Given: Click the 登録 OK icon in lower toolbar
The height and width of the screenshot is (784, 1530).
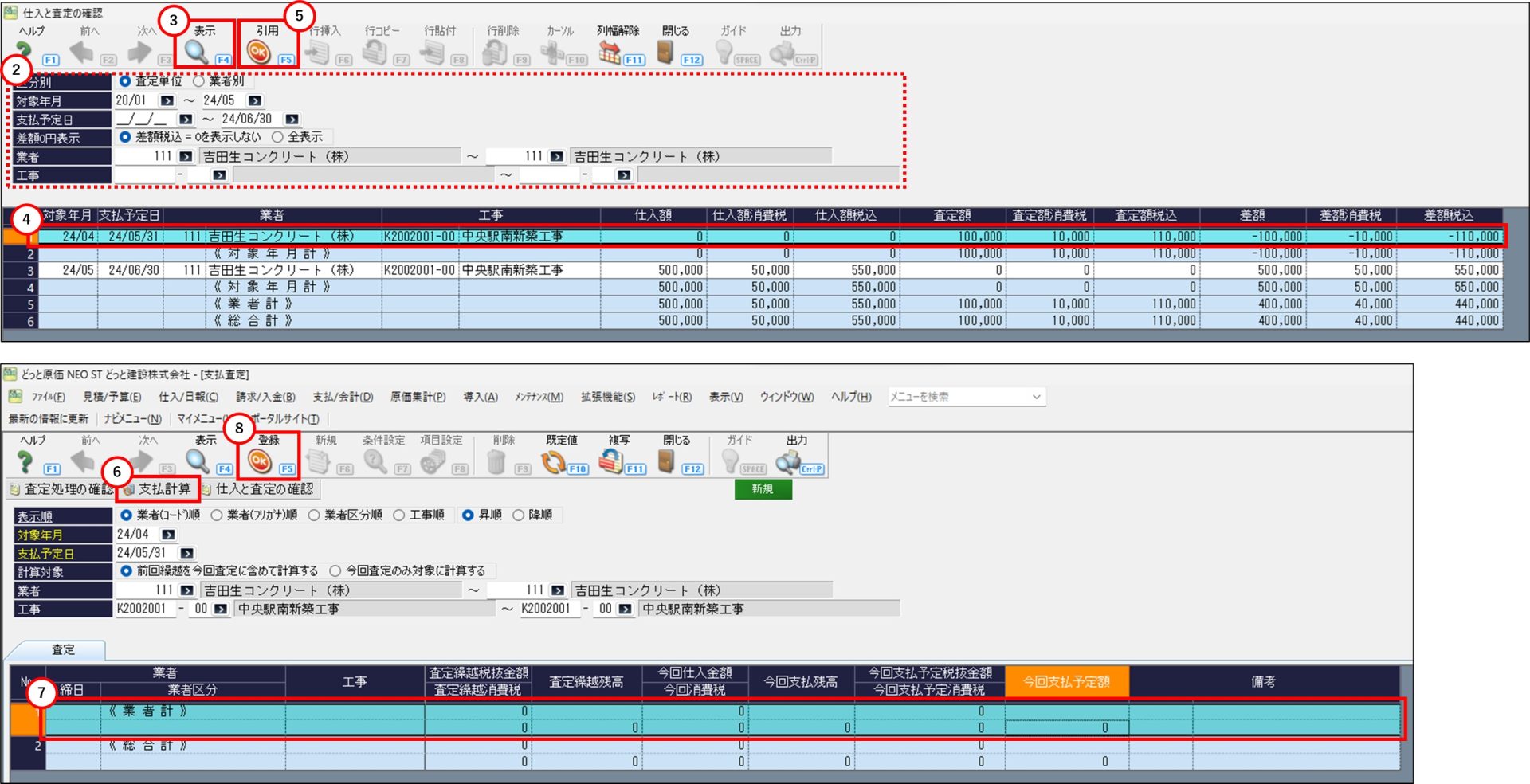Looking at the screenshot, I should point(260,461).
